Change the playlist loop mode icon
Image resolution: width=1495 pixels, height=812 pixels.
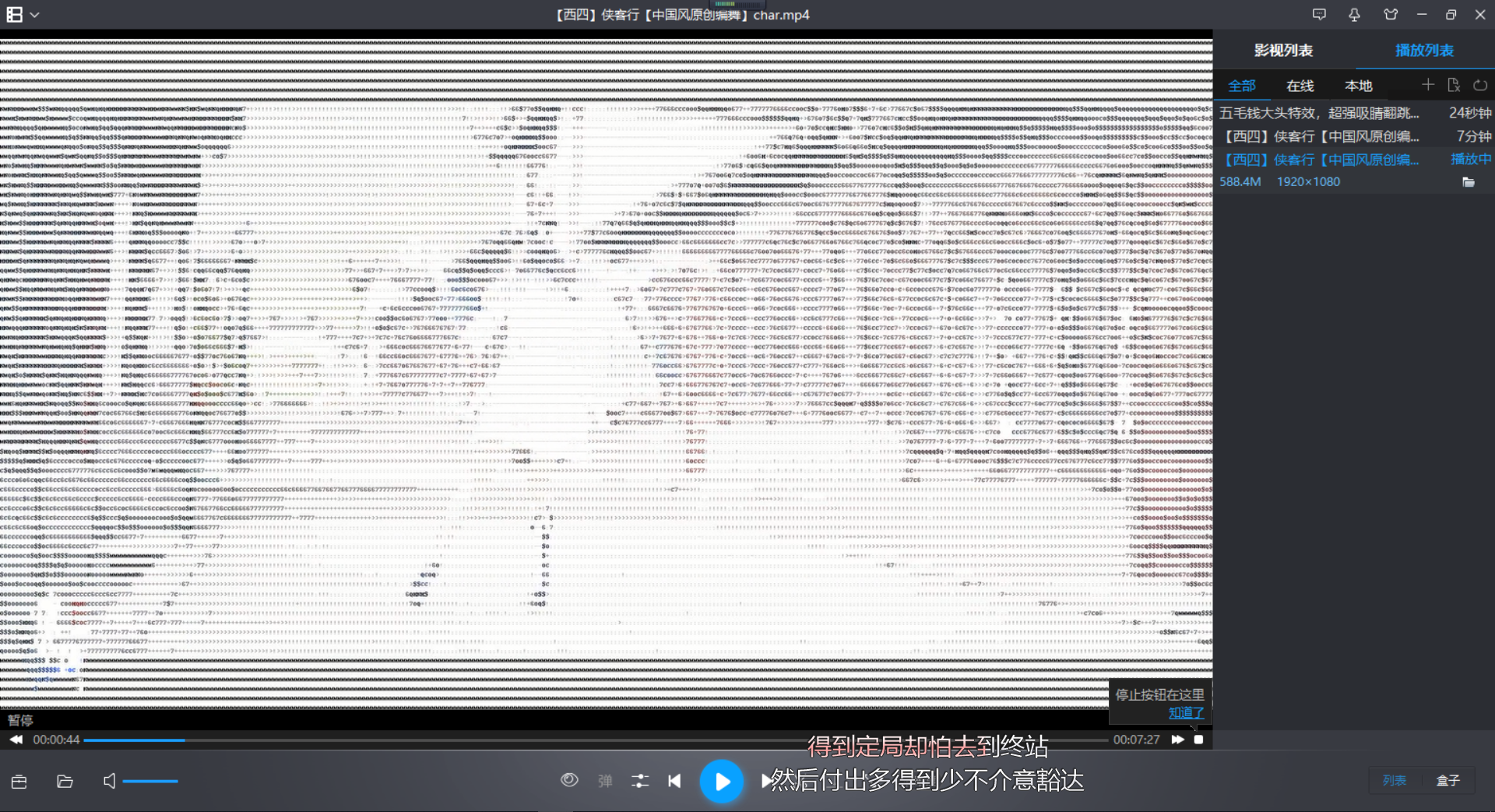point(1480,85)
